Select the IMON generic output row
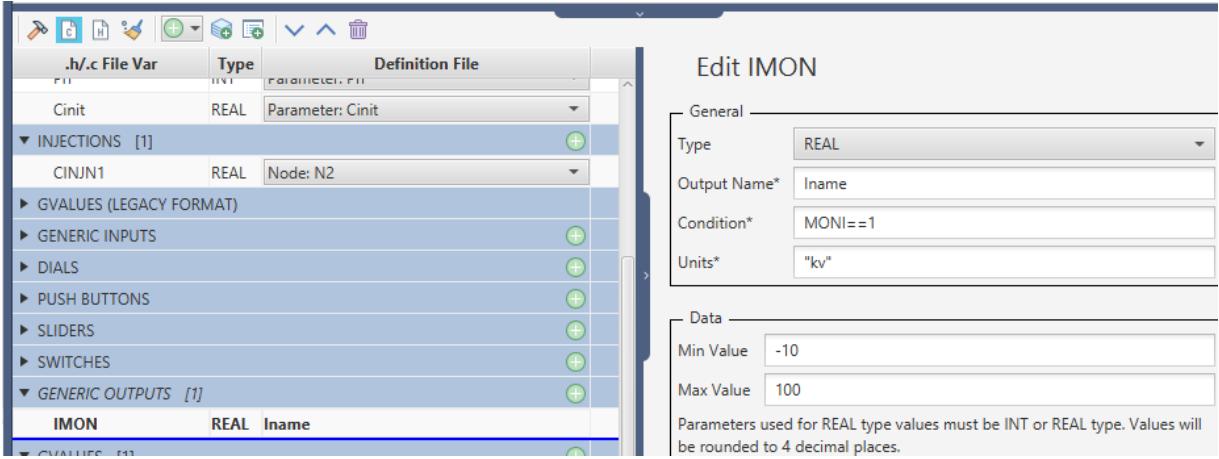This screenshot has height=459, width=1219. coord(300,424)
